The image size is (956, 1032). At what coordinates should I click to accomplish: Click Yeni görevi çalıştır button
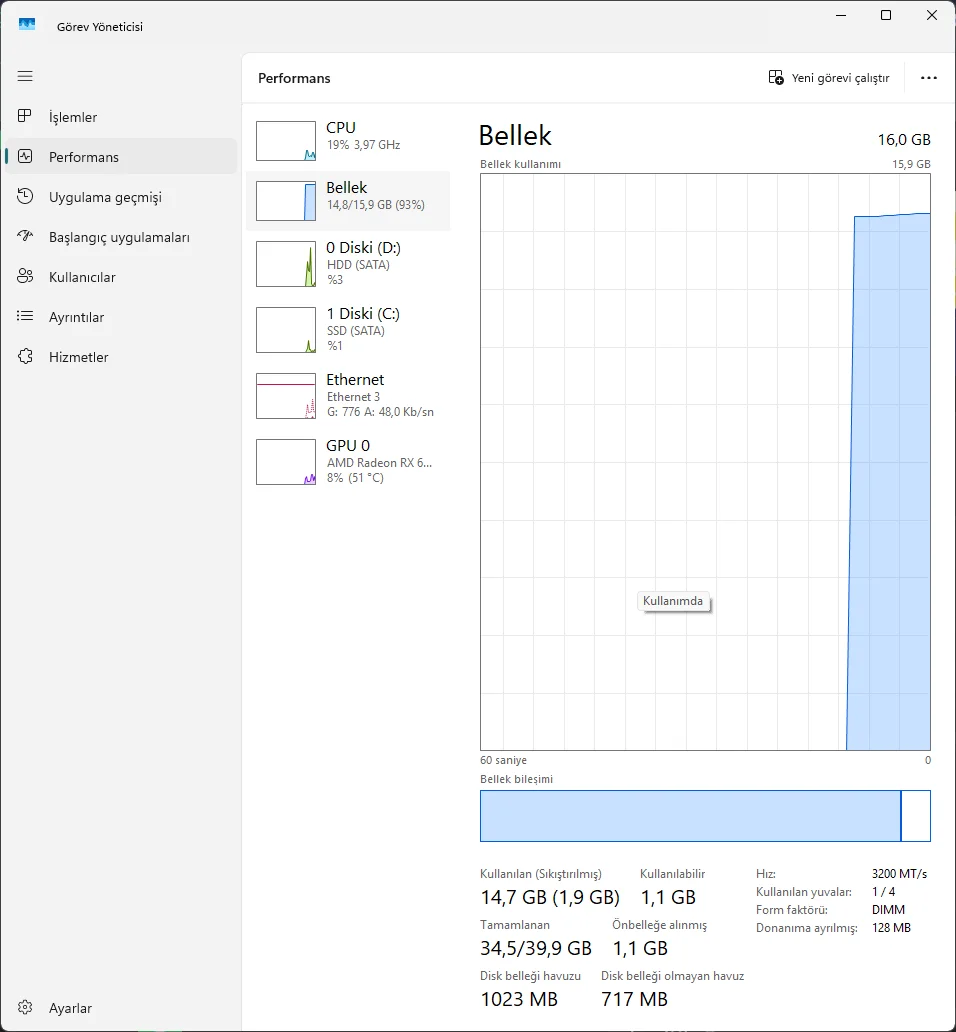[828, 78]
